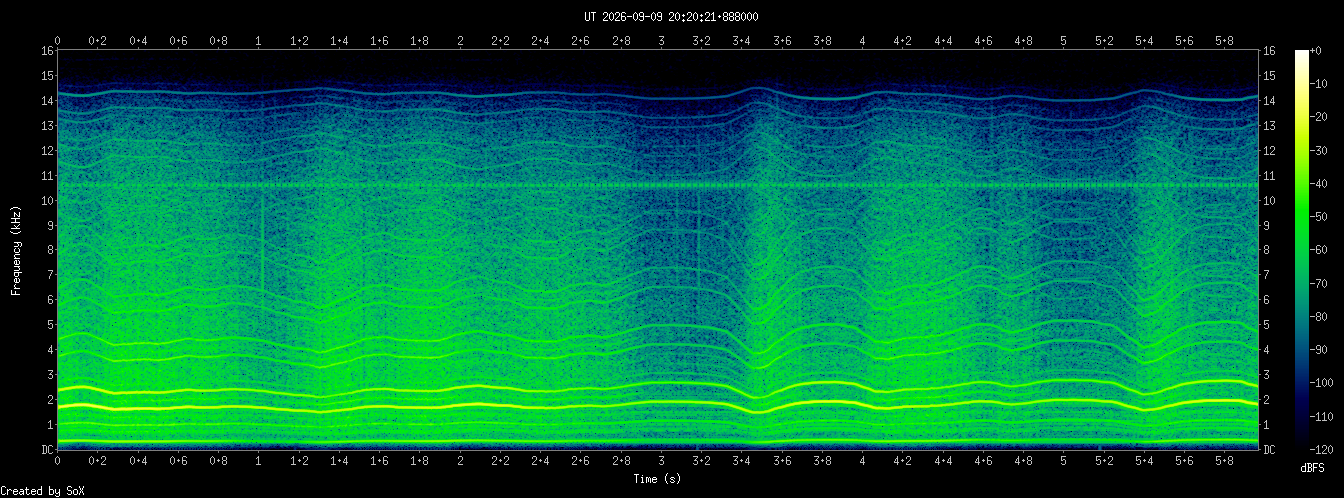Click the 0 tick on the bottom time axis
The image size is (1344, 498).
click(x=58, y=462)
